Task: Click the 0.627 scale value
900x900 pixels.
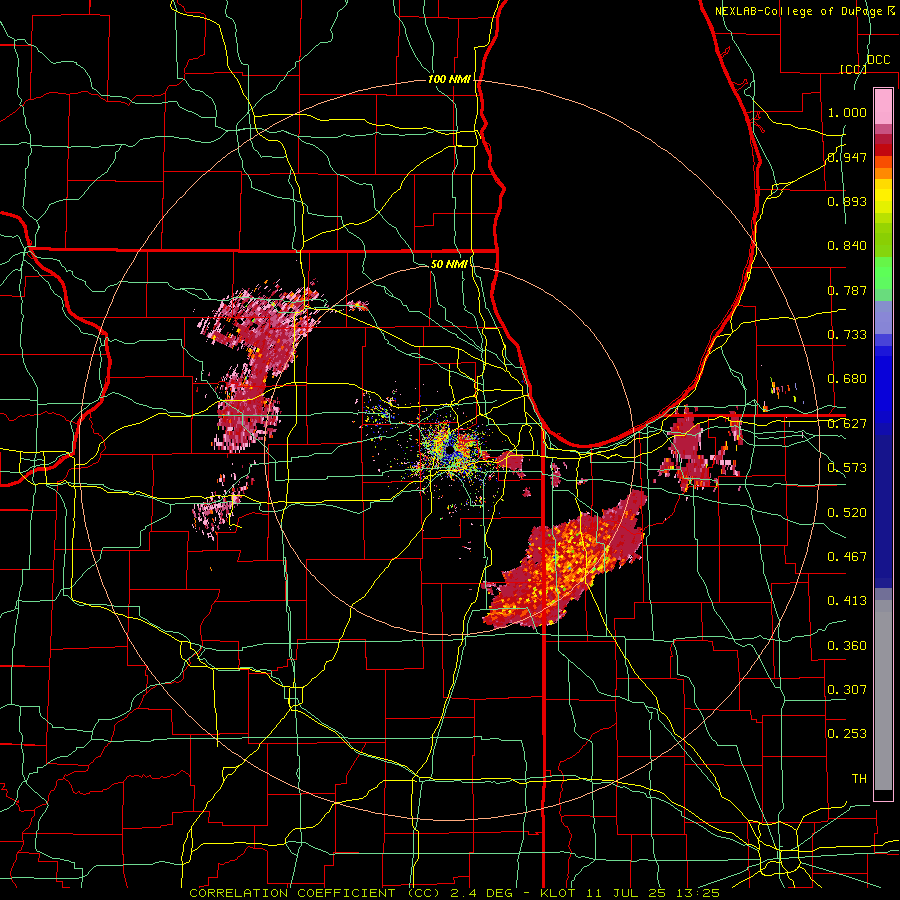Action: click(847, 424)
